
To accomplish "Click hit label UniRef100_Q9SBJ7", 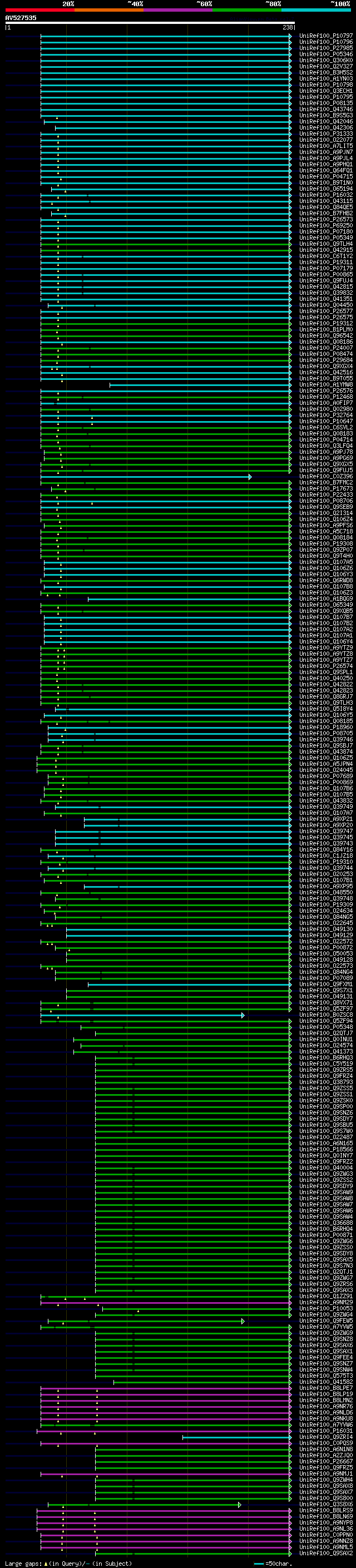I will (x=326, y=746).
